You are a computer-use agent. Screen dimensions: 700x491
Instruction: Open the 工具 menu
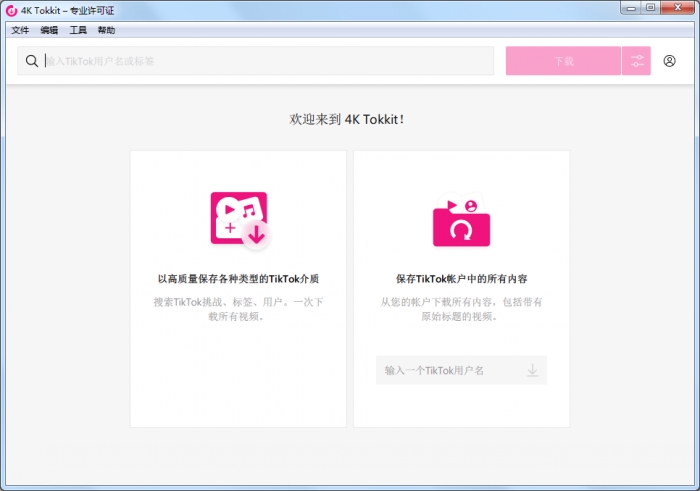pyautogui.click(x=78, y=30)
